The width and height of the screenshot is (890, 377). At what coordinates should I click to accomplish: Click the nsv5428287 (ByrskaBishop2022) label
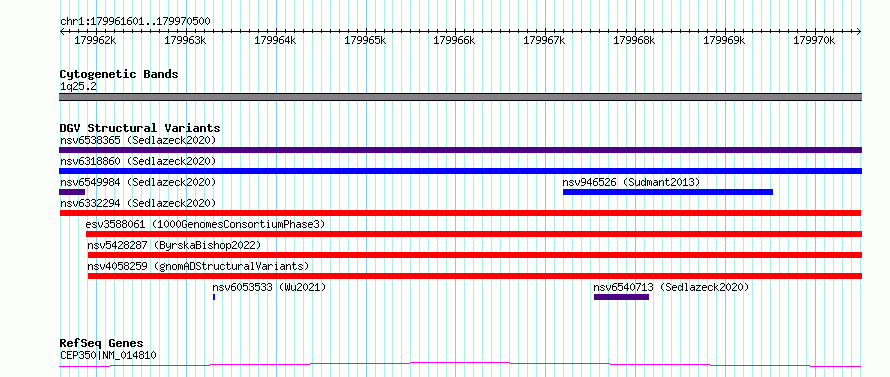click(x=174, y=245)
